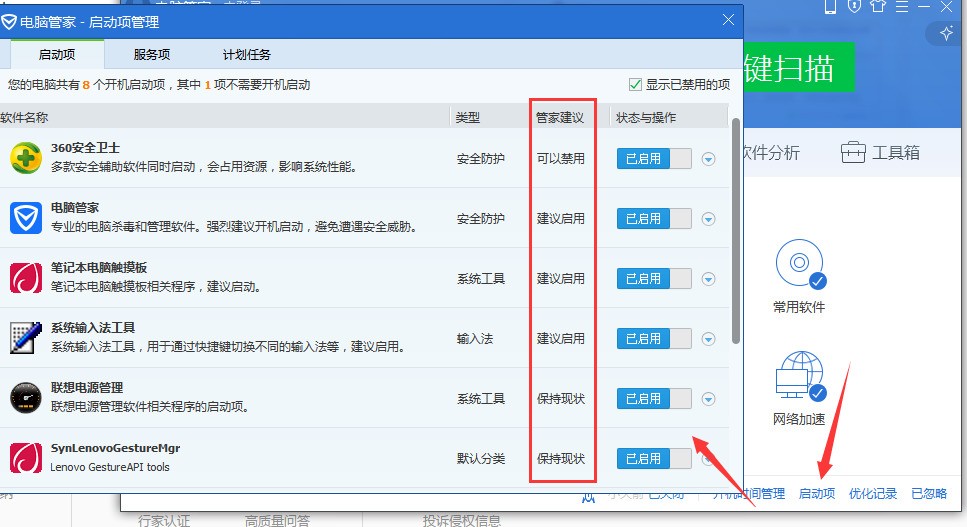
Task: Open 网络加速 globe icon in main window
Action: click(x=800, y=376)
